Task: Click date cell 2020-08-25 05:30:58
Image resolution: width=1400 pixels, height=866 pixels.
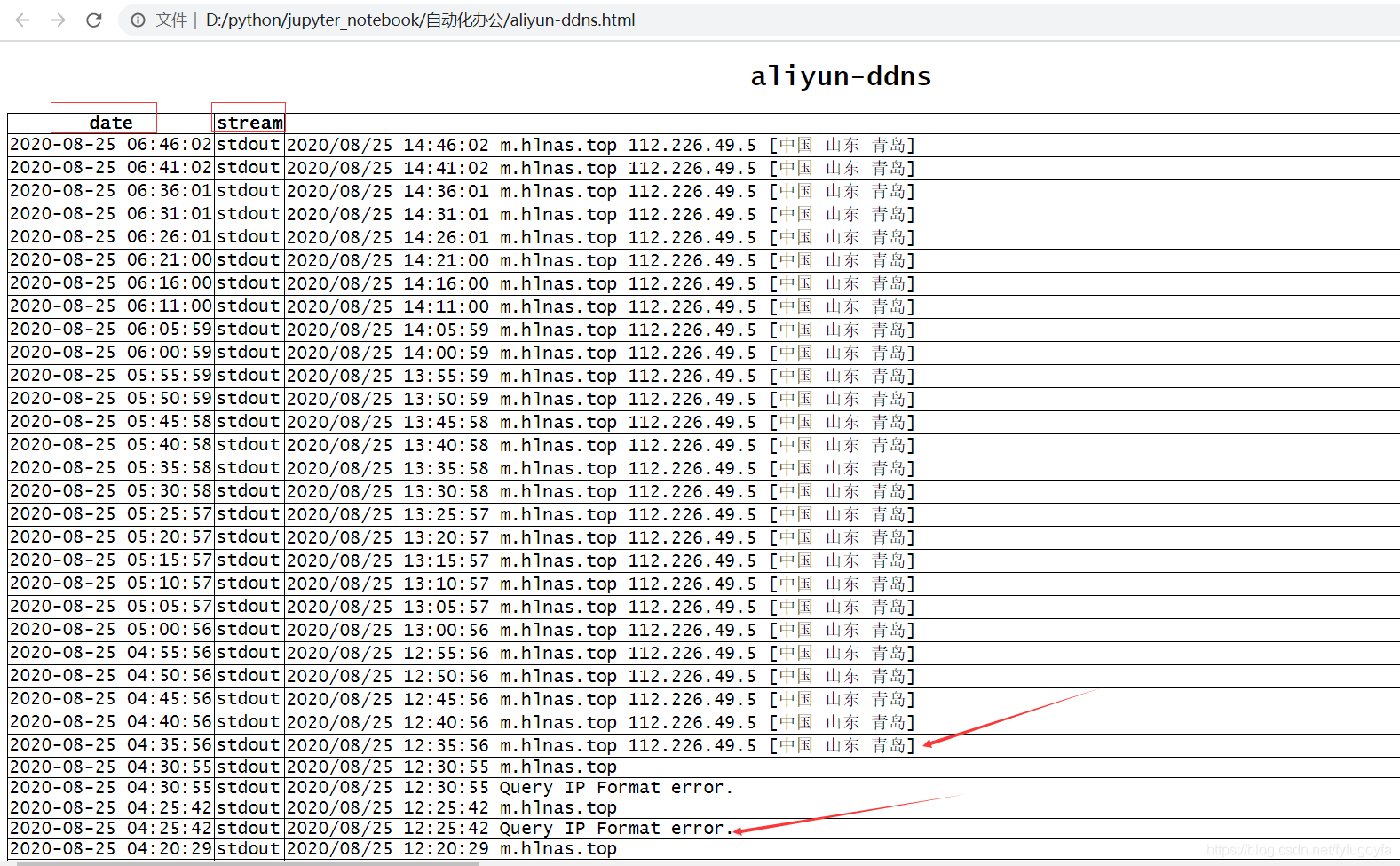Action: tap(111, 491)
